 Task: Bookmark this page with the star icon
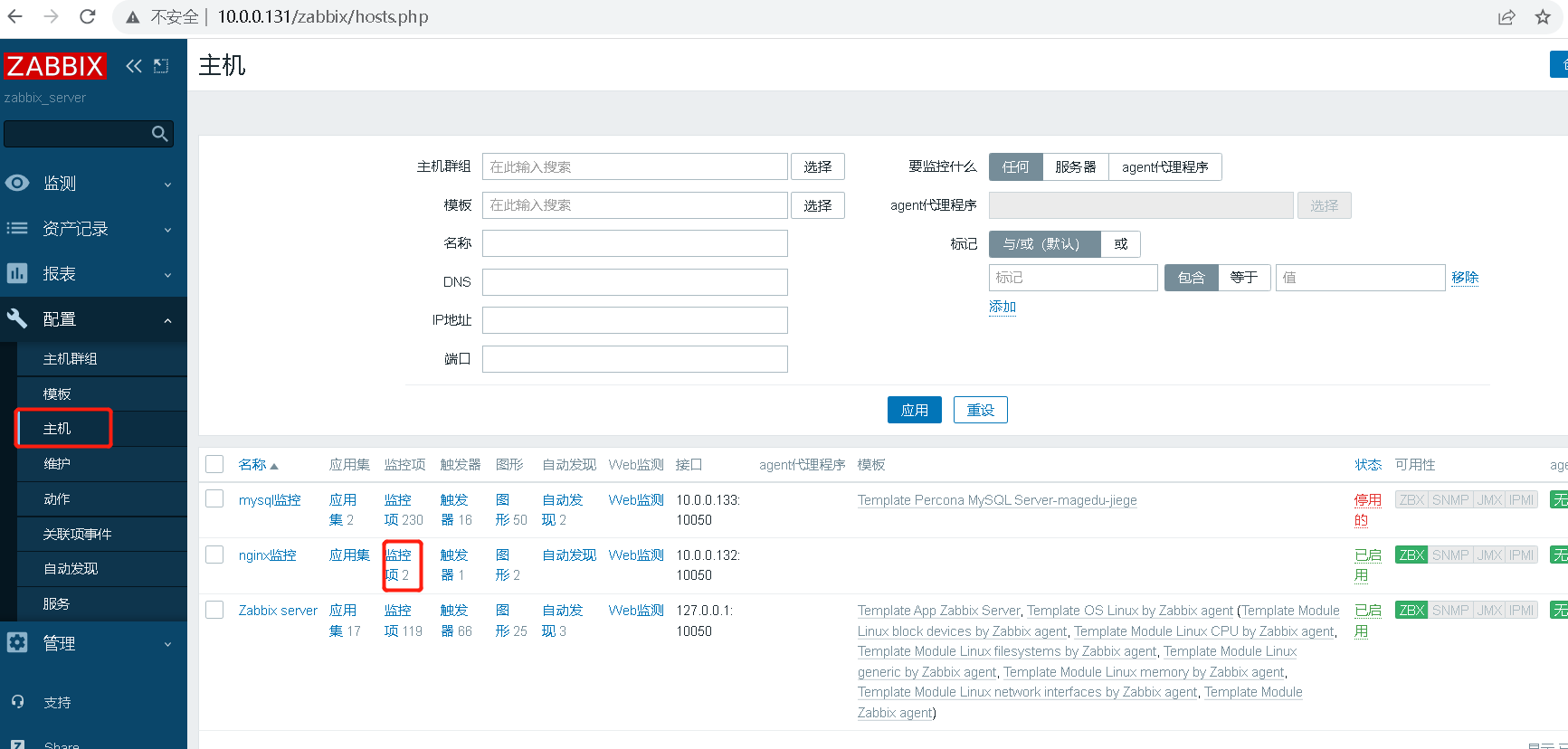pyautogui.click(x=1544, y=17)
